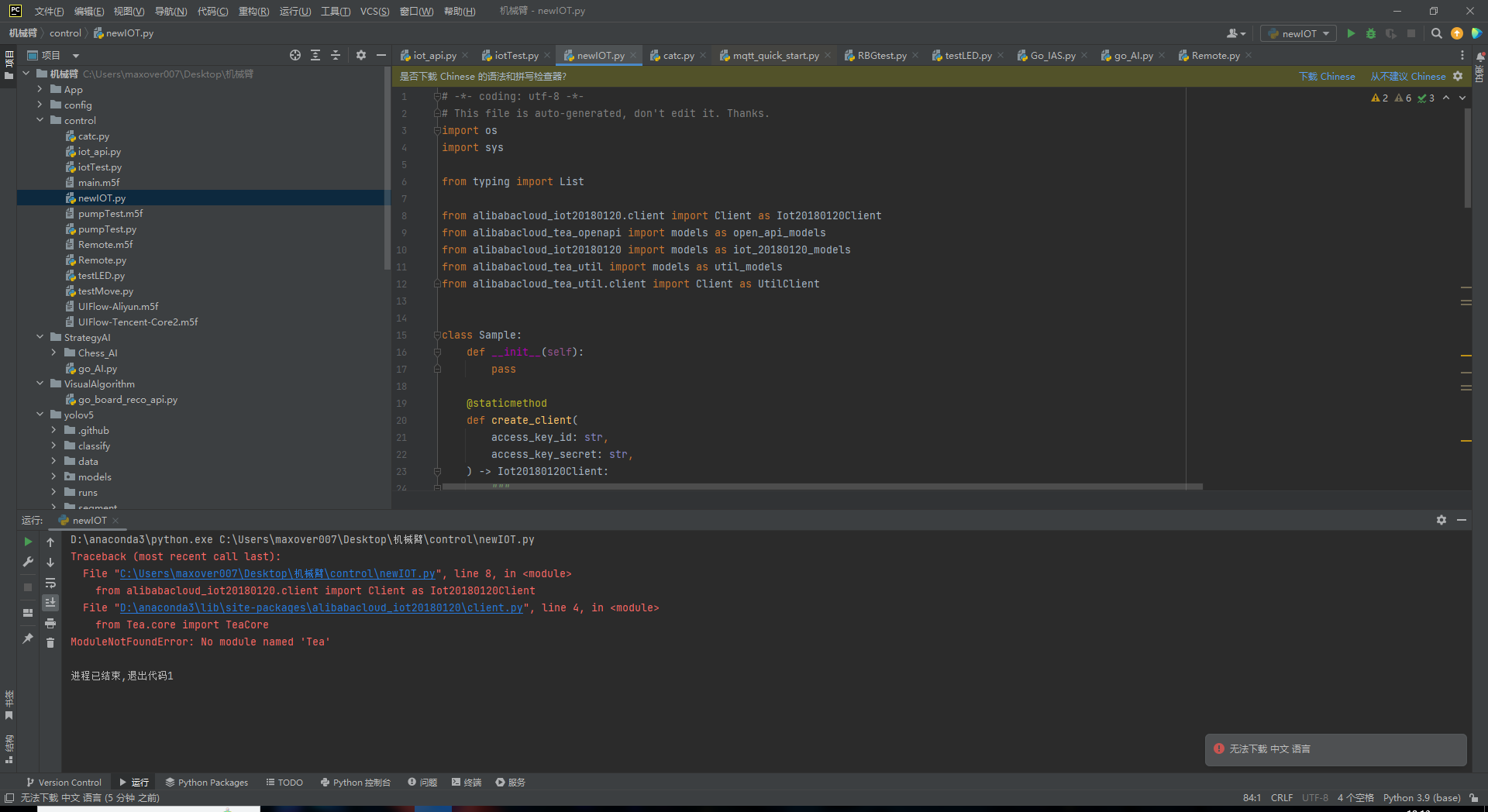Pin the Run tab with pin icon

28,638
